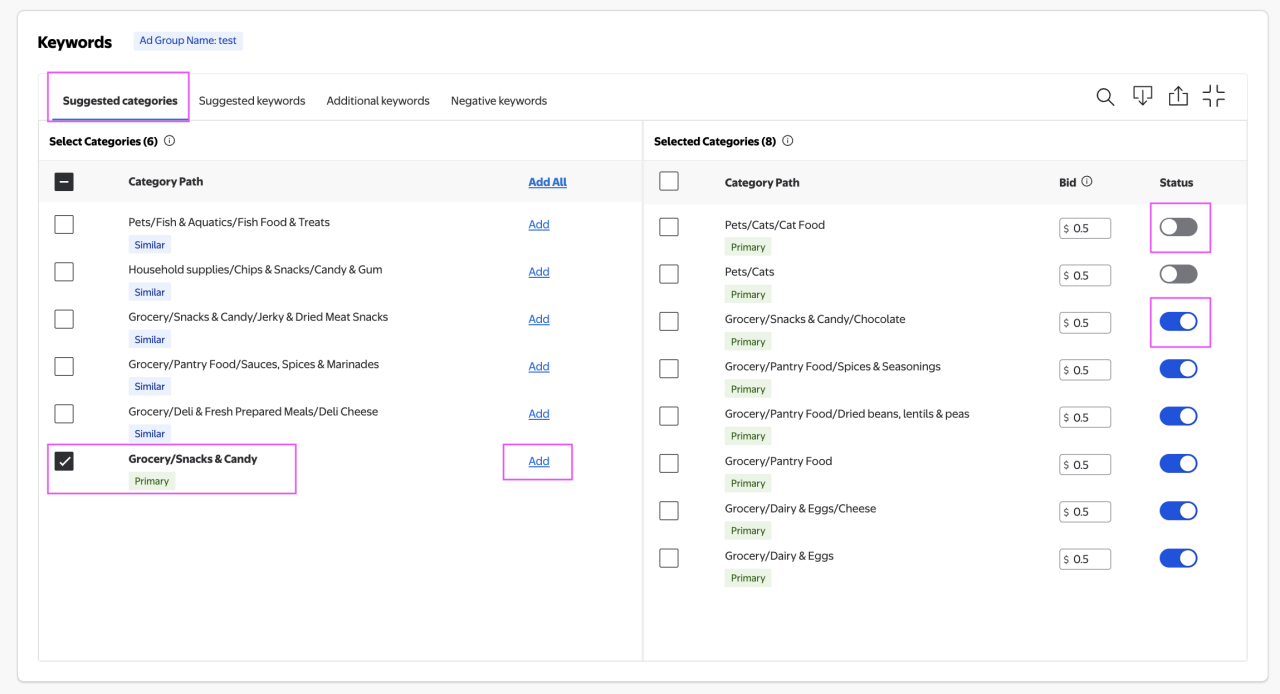Click the Add All link
The width and height of the screenshot is (1280, 694).
pyautogui.click(x=547, y=182)
